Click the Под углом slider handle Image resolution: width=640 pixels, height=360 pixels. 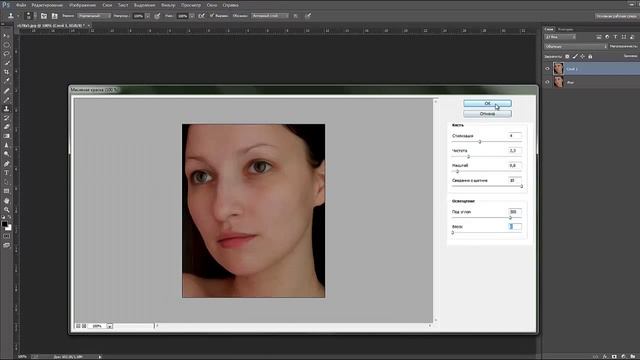pos(510,218)
